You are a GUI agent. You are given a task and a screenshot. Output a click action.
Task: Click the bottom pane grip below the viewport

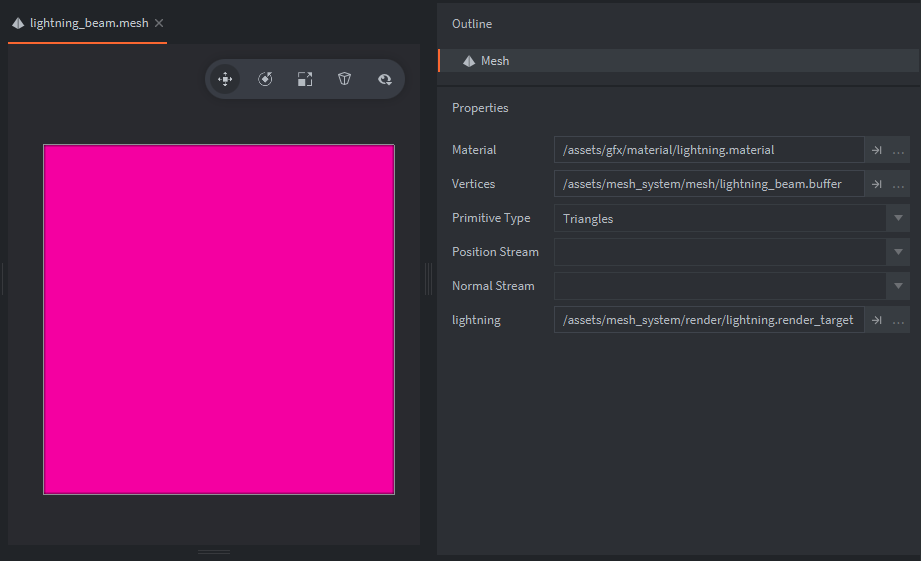214,552
